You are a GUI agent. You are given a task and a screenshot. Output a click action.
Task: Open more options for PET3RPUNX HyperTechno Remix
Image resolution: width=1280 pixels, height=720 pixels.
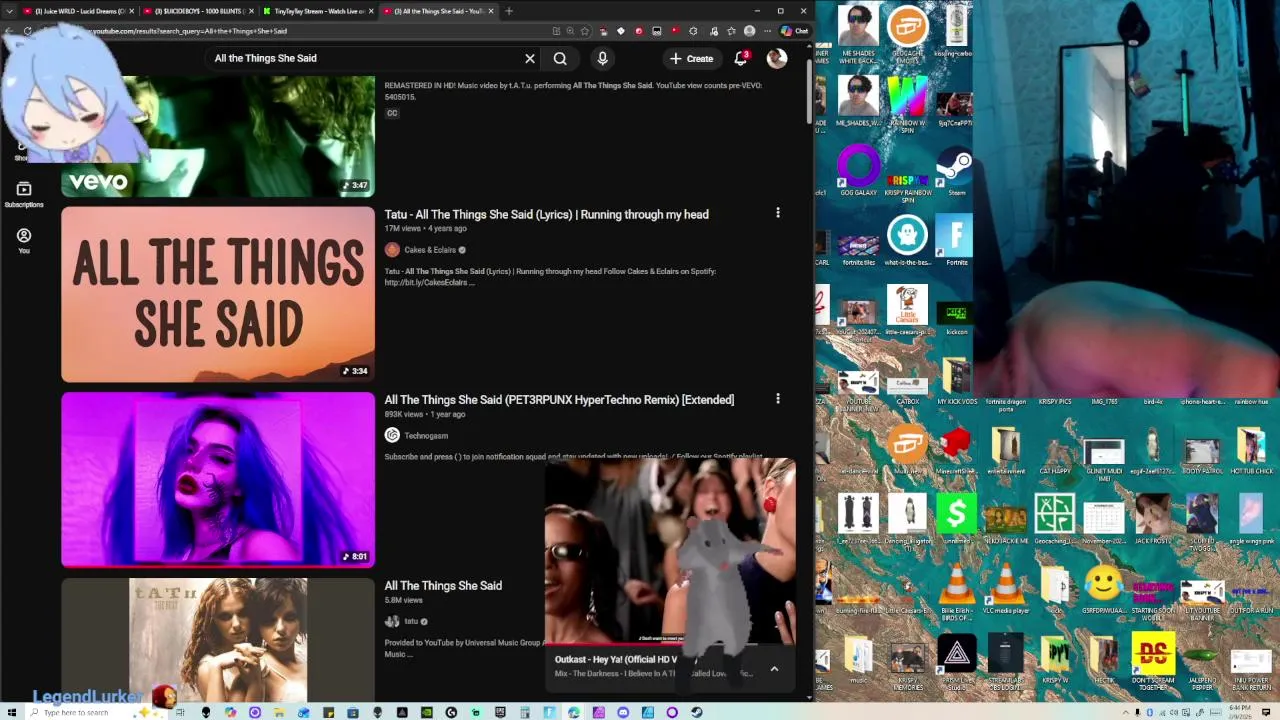[777, 398]
